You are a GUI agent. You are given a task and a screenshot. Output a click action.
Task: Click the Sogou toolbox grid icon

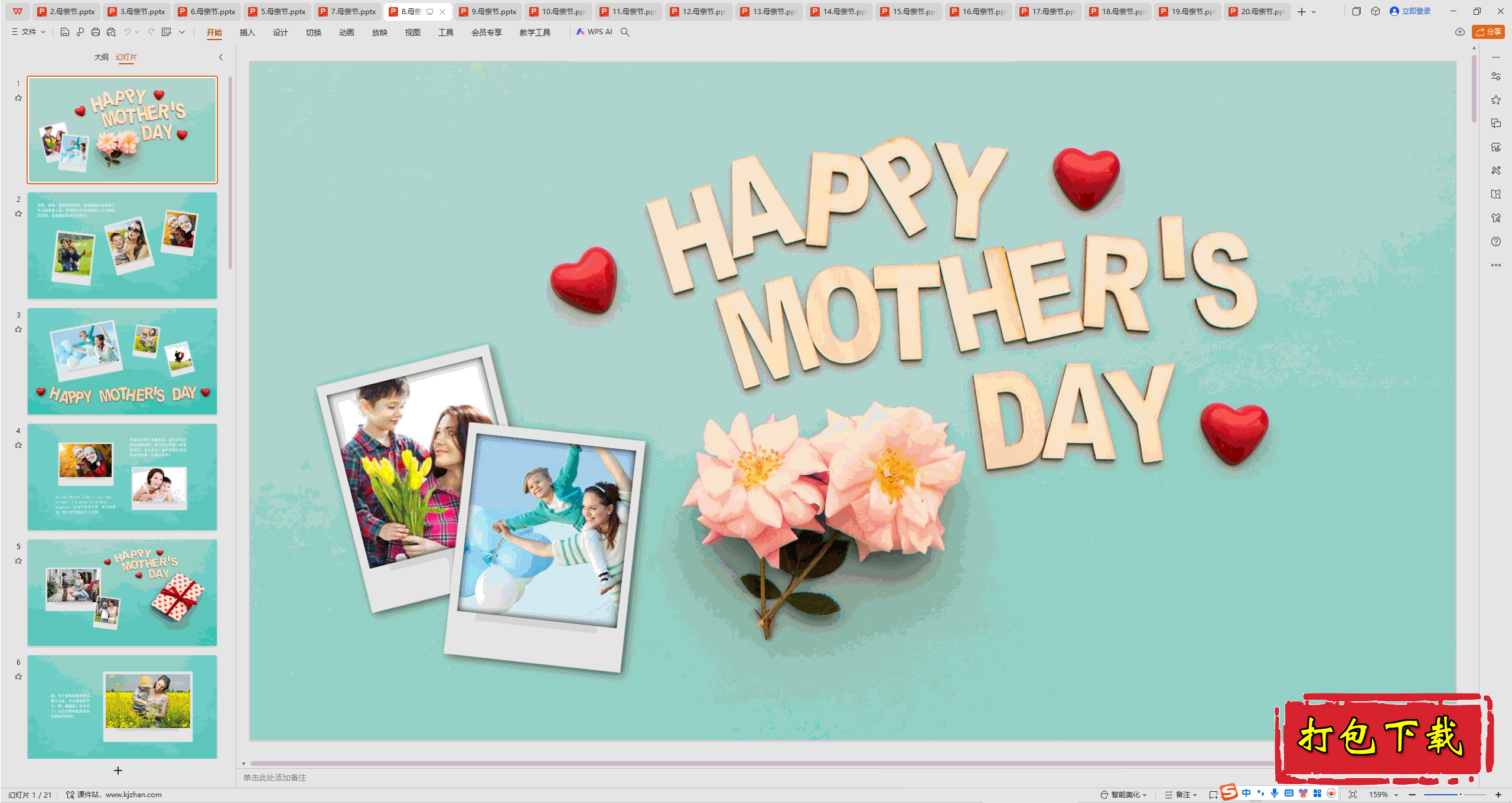pos(1317,793)
